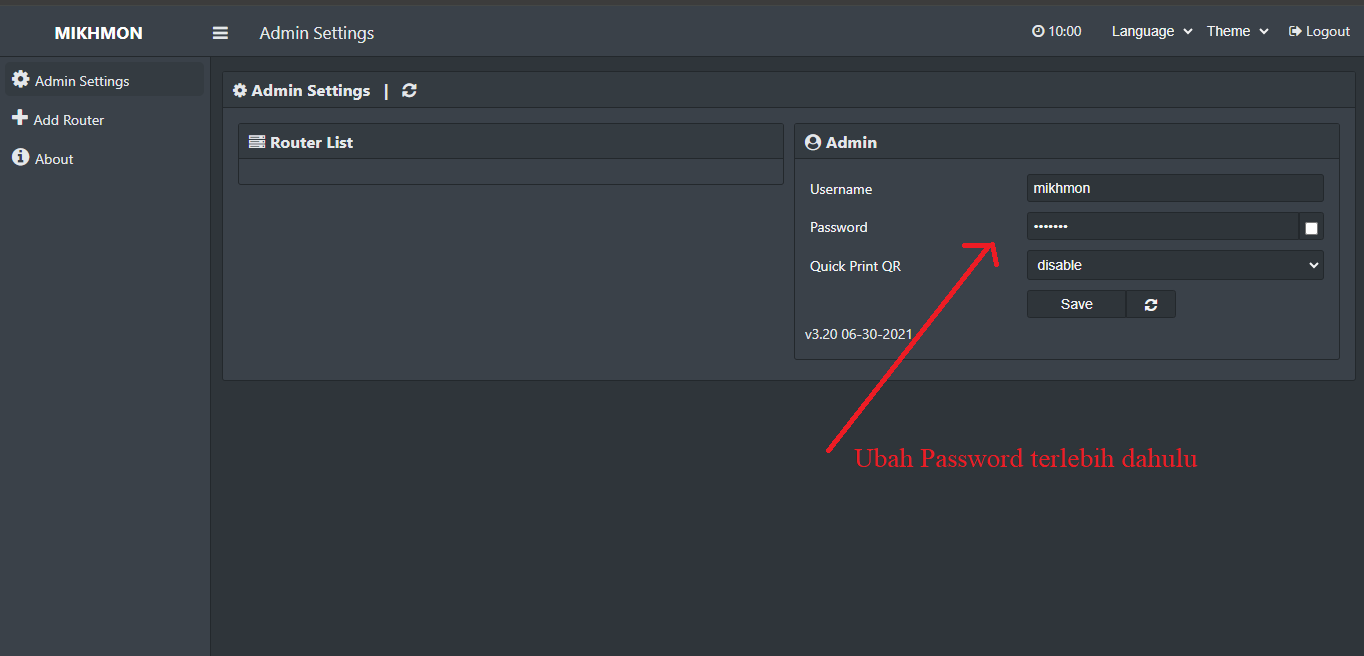The width and height of the screenshot is (1364, 656).
Task: Open the Quick Print QR dropdown
Action: (x=1175, y=265)
